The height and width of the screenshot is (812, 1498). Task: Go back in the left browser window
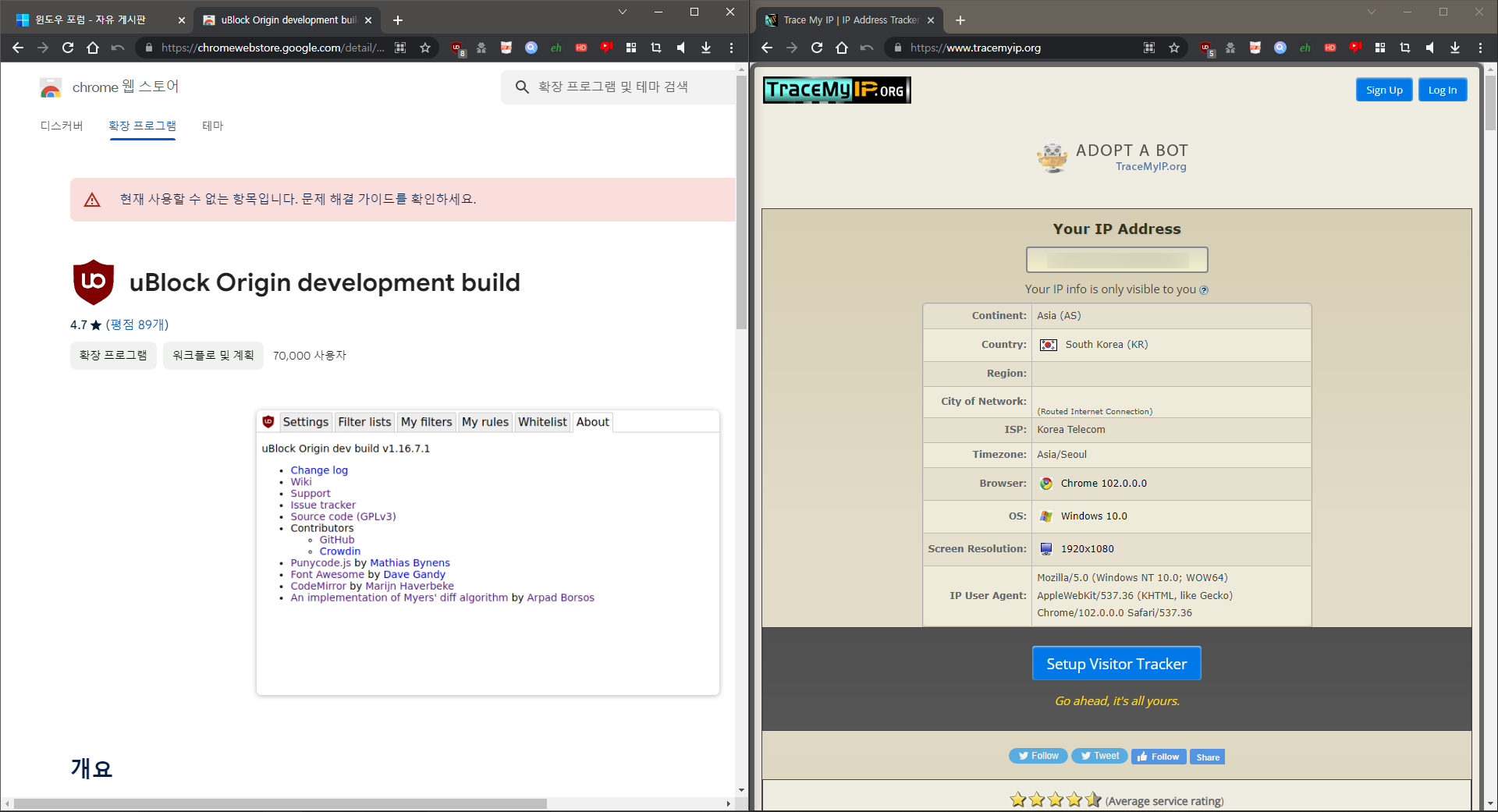tap(18, 48)
